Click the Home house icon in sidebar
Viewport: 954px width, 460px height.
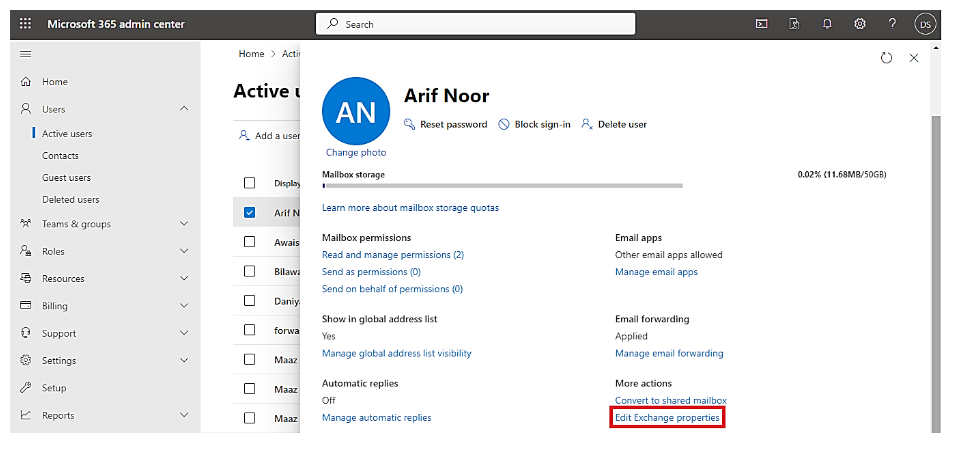click(26, 82)
